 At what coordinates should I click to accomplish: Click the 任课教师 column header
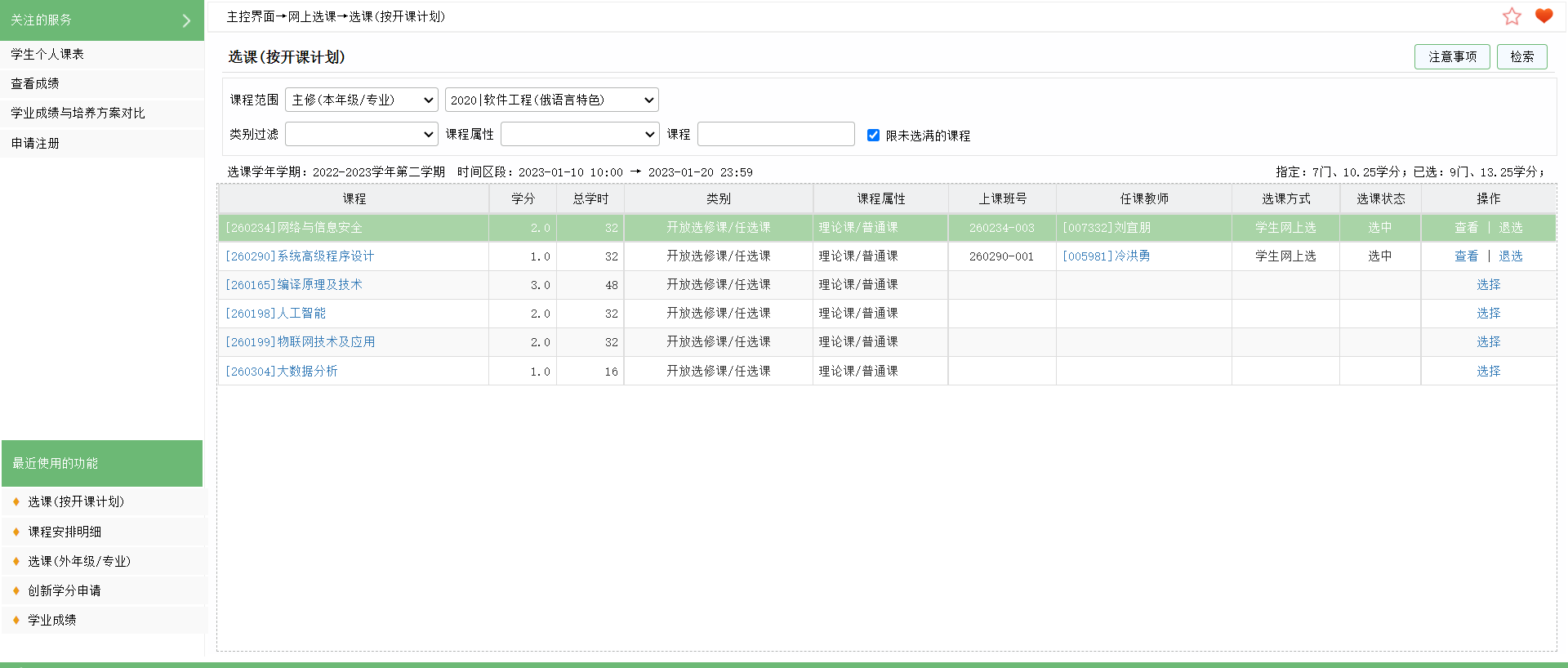1144,199
